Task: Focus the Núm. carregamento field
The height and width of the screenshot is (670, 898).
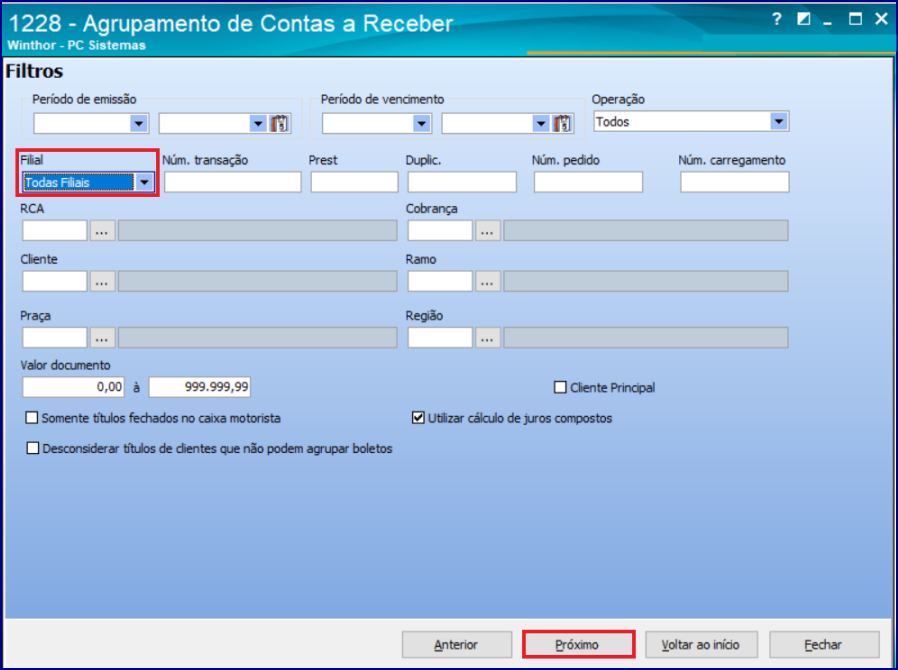Action: (734, 182)
